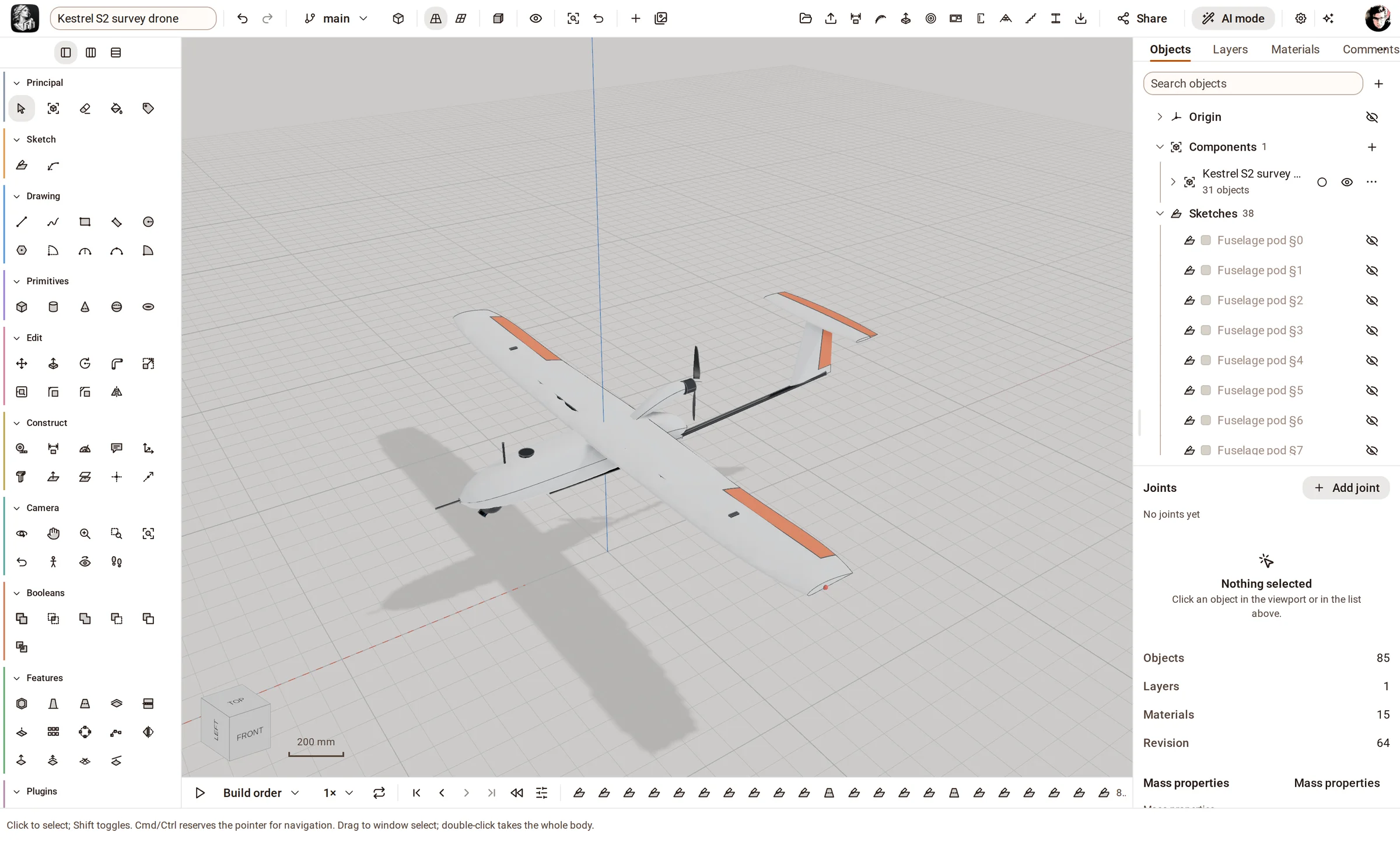Tick the Fuselage pod §5 checkbox
The image size is (1400, 842).
[x=1206, y=390]
